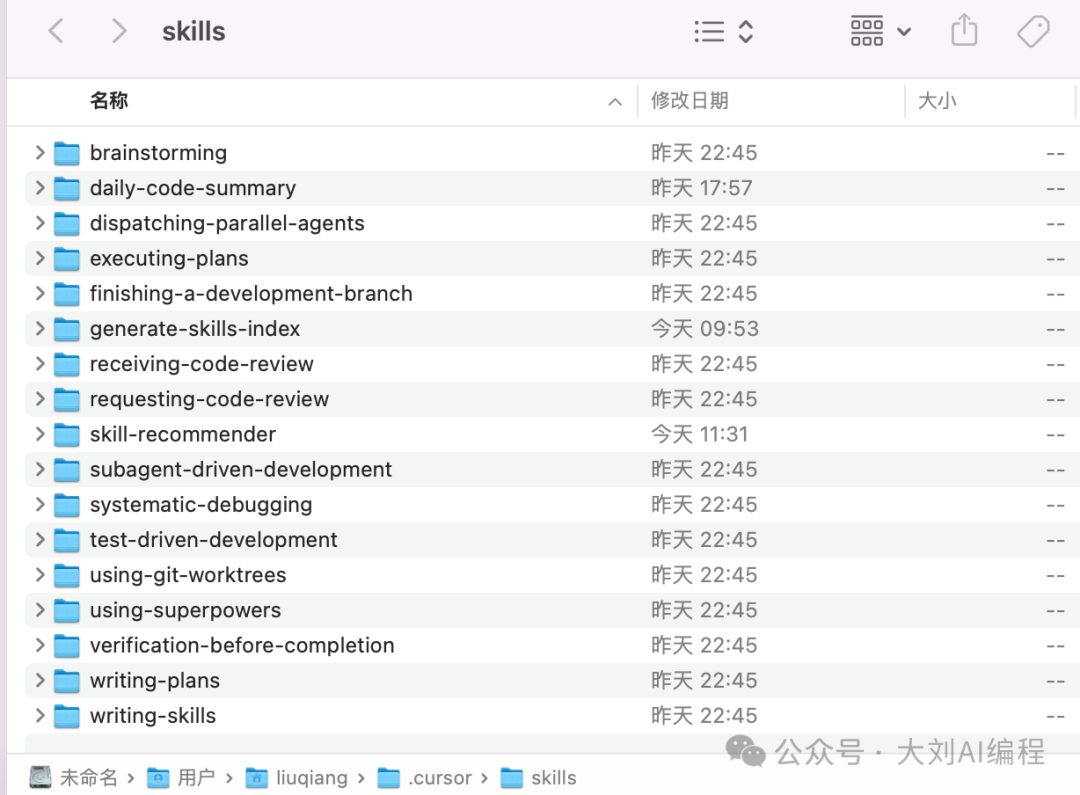Expand the writing-skills folder
This screenshot has width=1080, height=795.
coord(40,716)
